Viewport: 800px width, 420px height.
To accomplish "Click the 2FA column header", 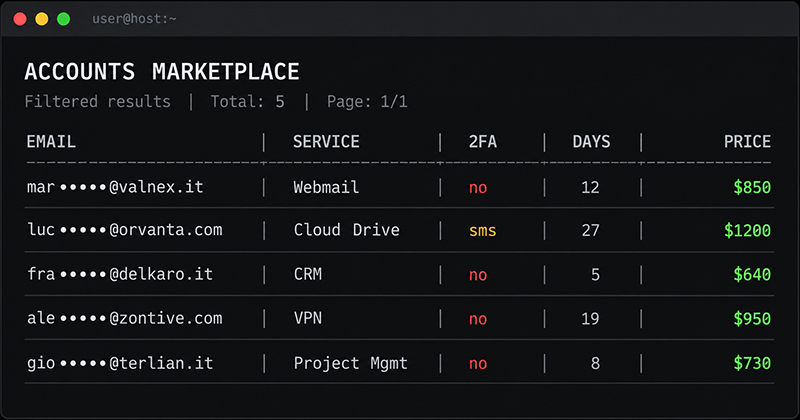I will coord(483,141).
